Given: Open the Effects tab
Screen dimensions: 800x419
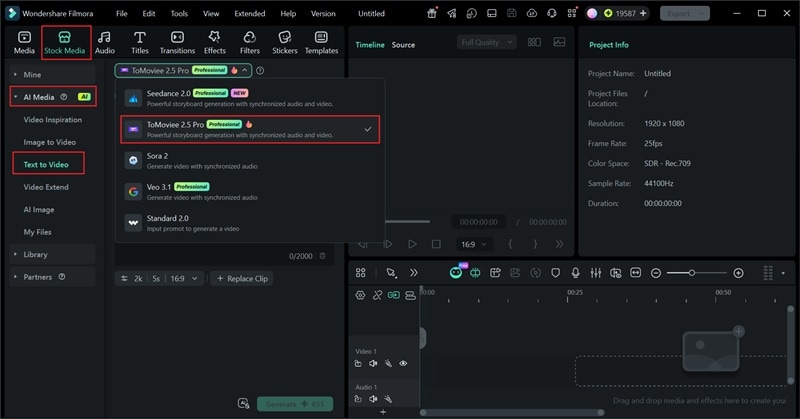Looking at the screenshot, I should [x=214, y=43].
